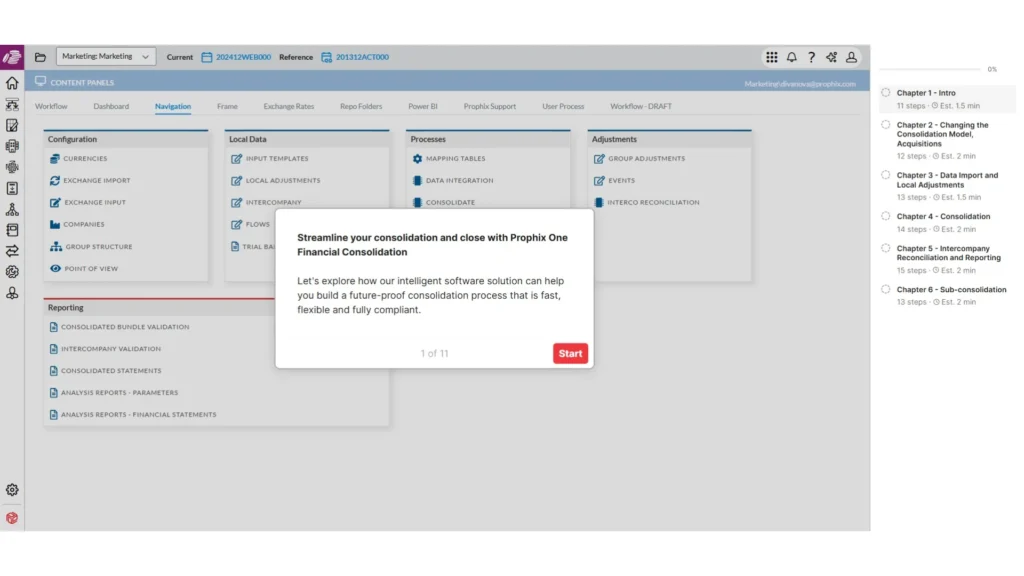
Task: Open the Exchange Input link
Action: tap(95, 202)
